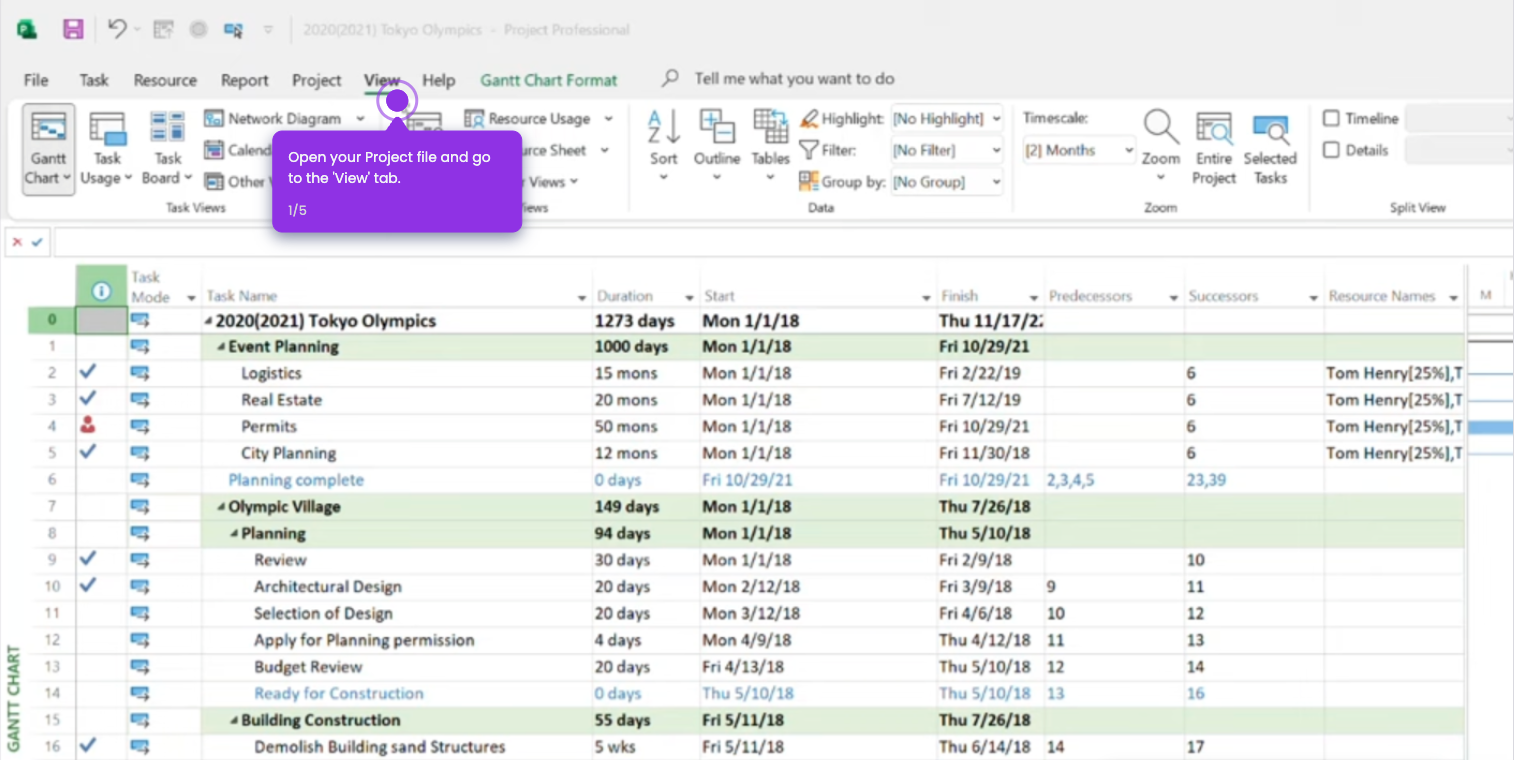Image resolution: width=1514 pixels, height=760 pixels.
Task: Click the Undo arrow icon
Action: click(x=117, y=29)
